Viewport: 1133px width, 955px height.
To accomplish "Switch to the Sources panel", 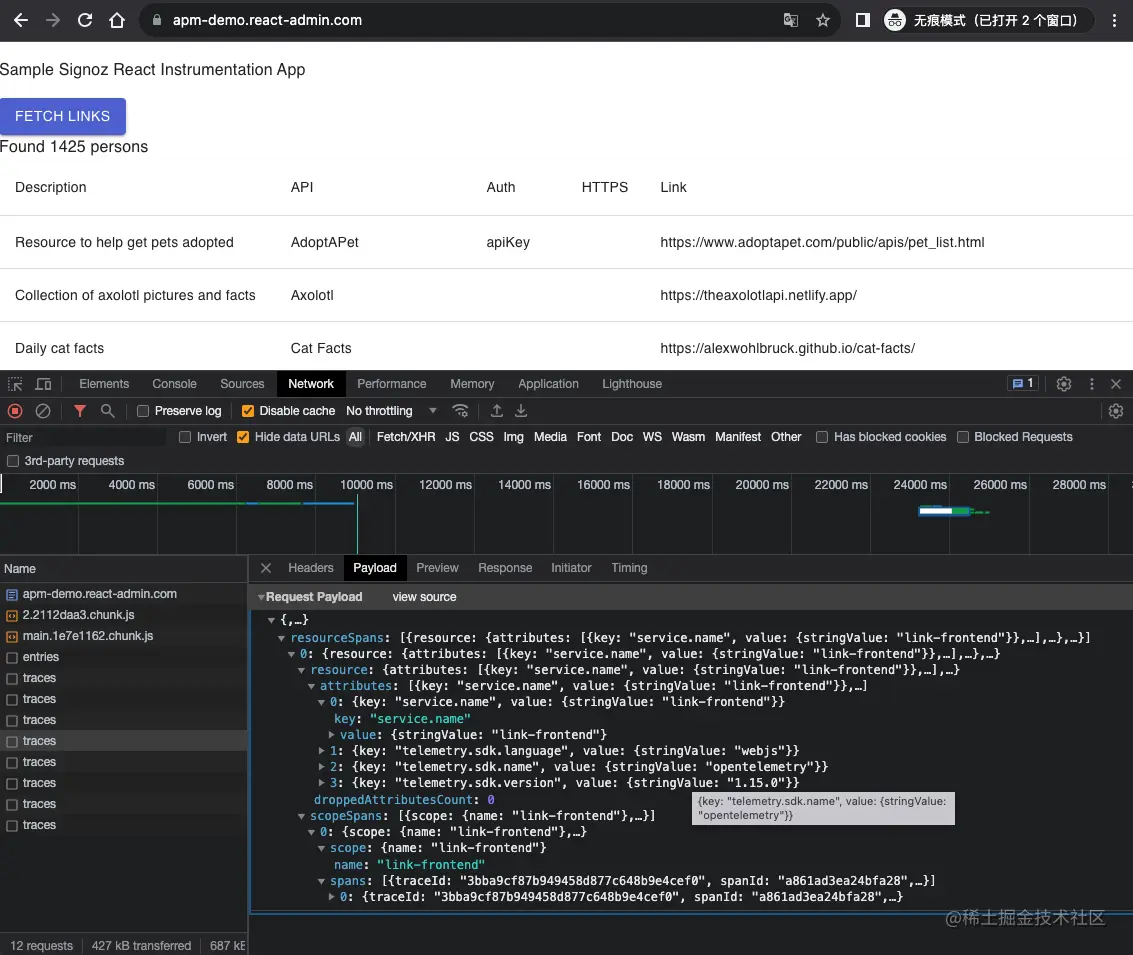I will click(x=242, y=384).
